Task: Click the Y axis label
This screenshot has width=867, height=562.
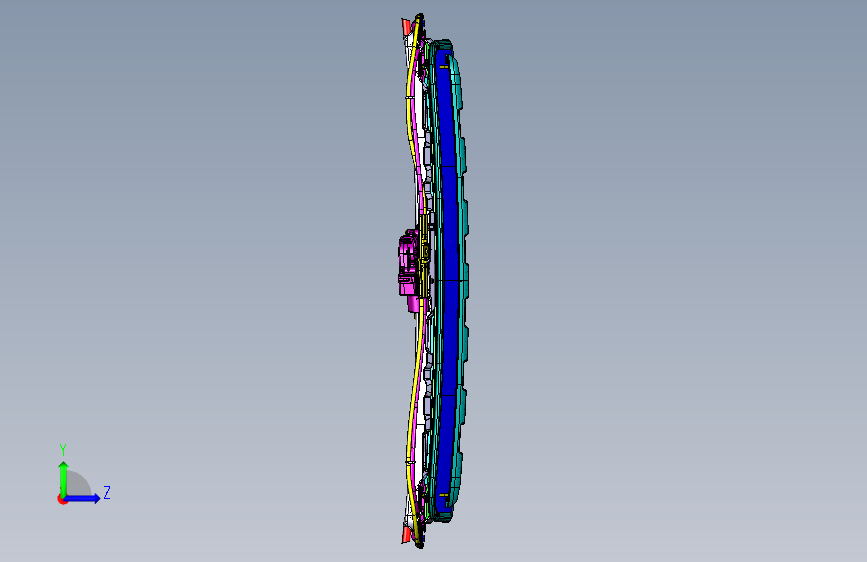Action: click(63, 450)
